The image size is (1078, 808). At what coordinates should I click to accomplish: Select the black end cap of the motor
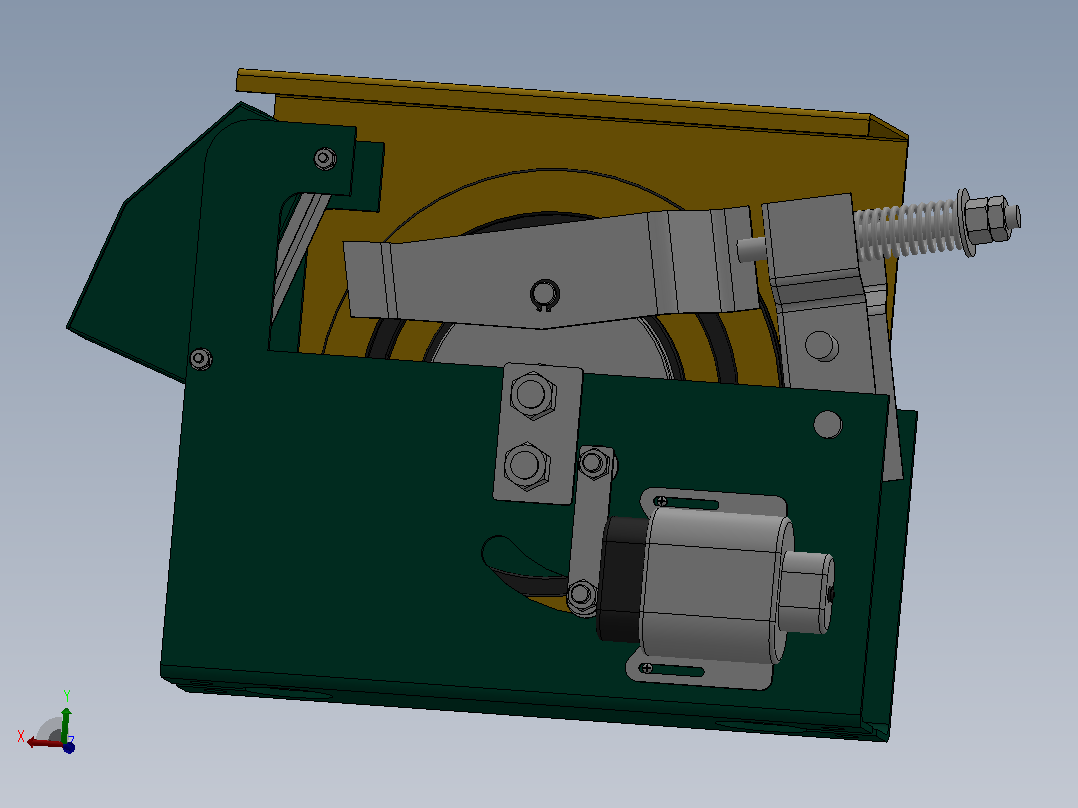[622, 579]
